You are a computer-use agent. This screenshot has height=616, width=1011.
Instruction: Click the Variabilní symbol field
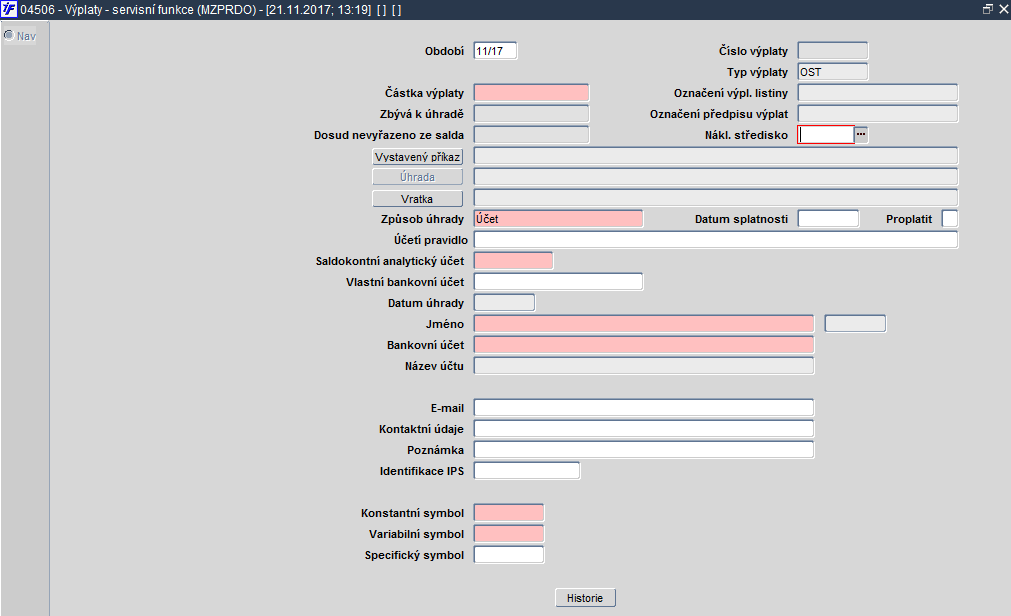pyautogui.click(x=509, y=534)
